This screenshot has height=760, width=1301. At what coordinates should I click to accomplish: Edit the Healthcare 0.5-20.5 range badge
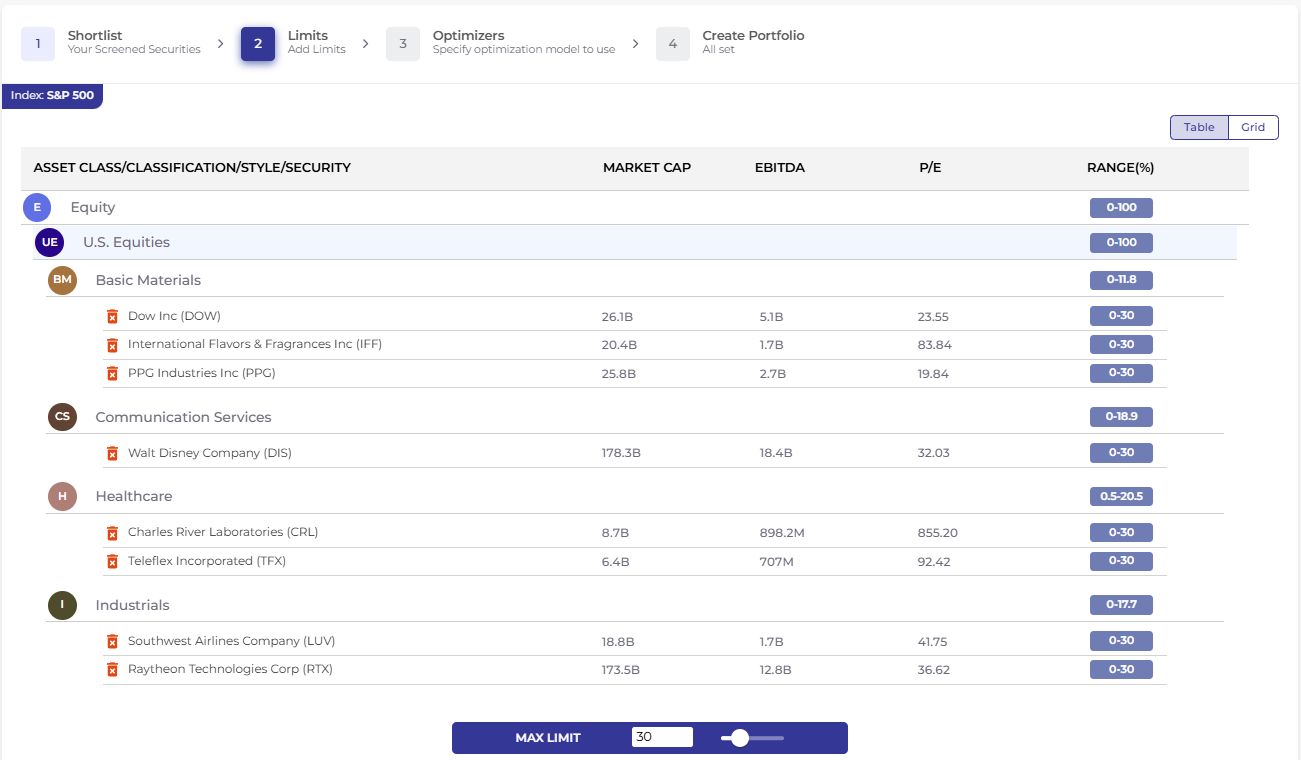click(1121, 496)
